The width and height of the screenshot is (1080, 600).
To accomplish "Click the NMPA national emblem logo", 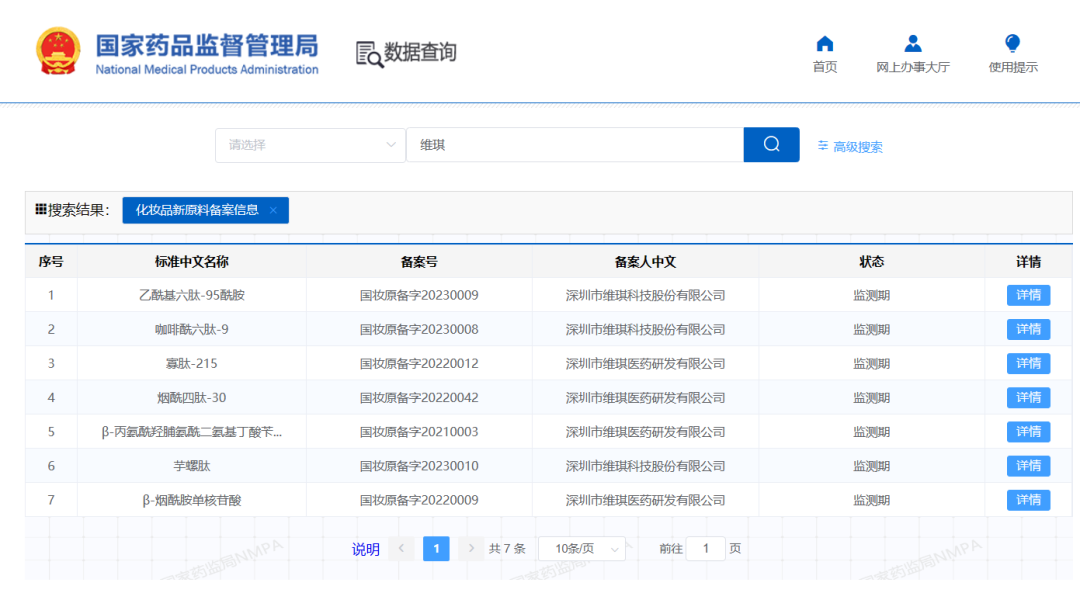I will pos(58,52).
